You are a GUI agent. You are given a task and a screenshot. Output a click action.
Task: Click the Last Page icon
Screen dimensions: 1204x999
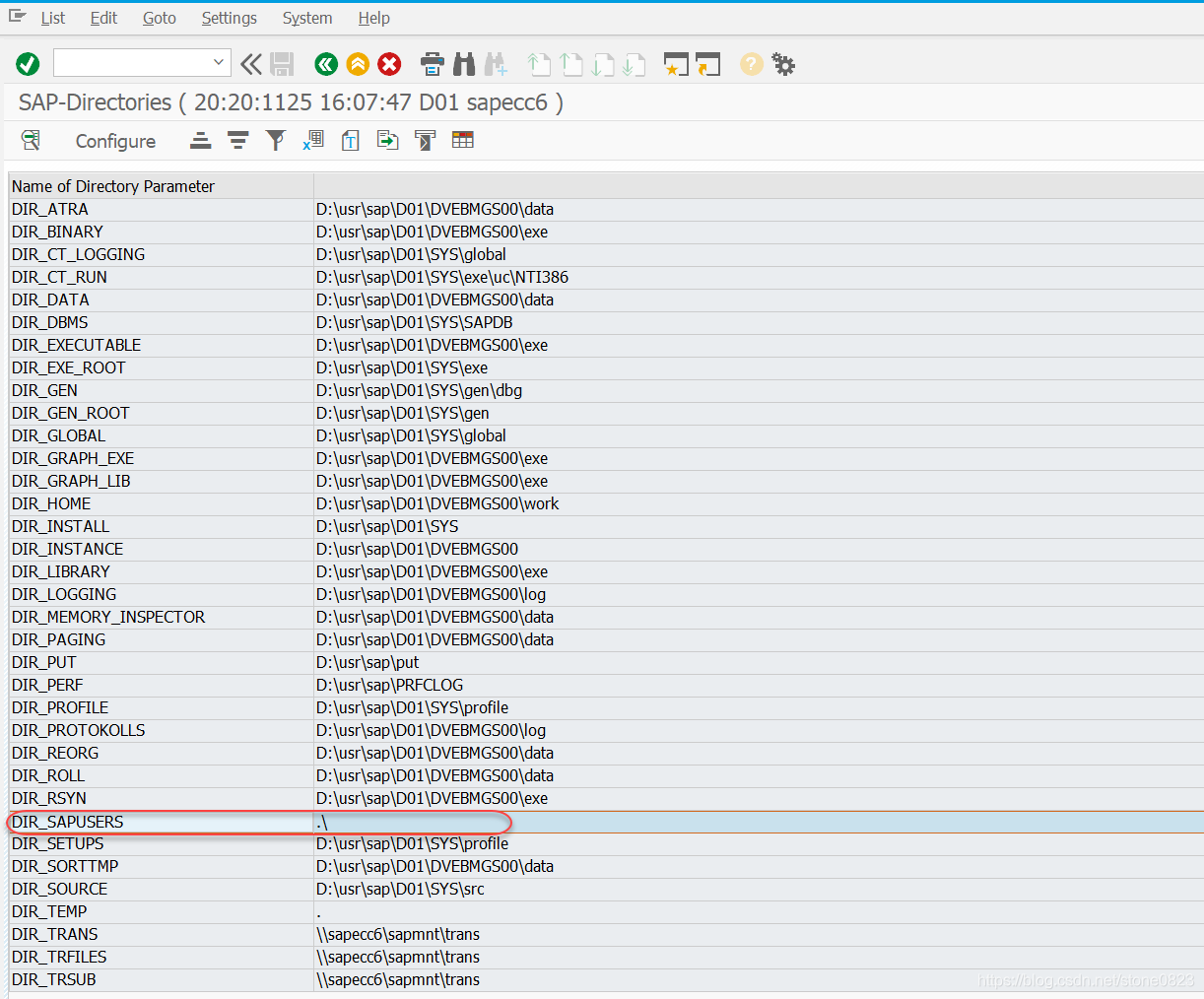pos(635,64)
